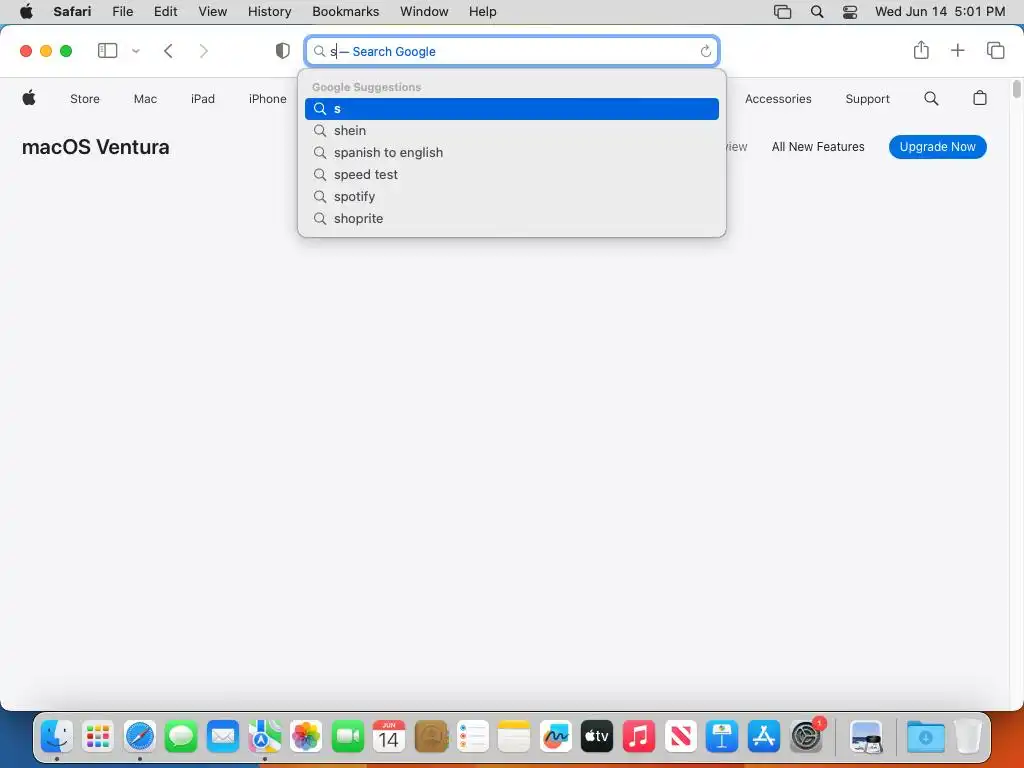Viewport: 1024px width, 768px height.
Task: Open Mail from the Dock
Action: tap(223, 737)
